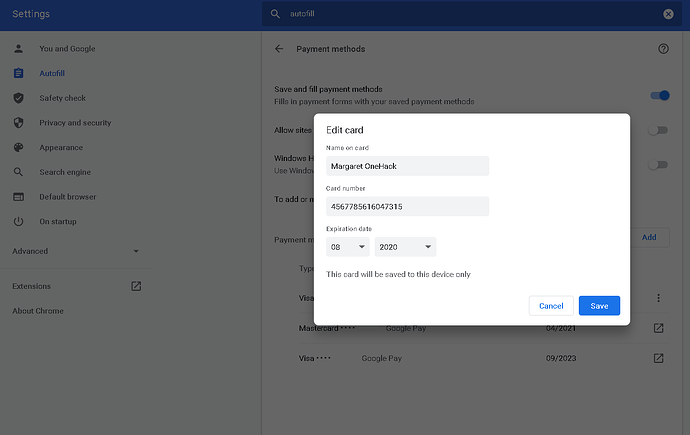
Task: Open the help question mark icon
Action: pos(663,49)
